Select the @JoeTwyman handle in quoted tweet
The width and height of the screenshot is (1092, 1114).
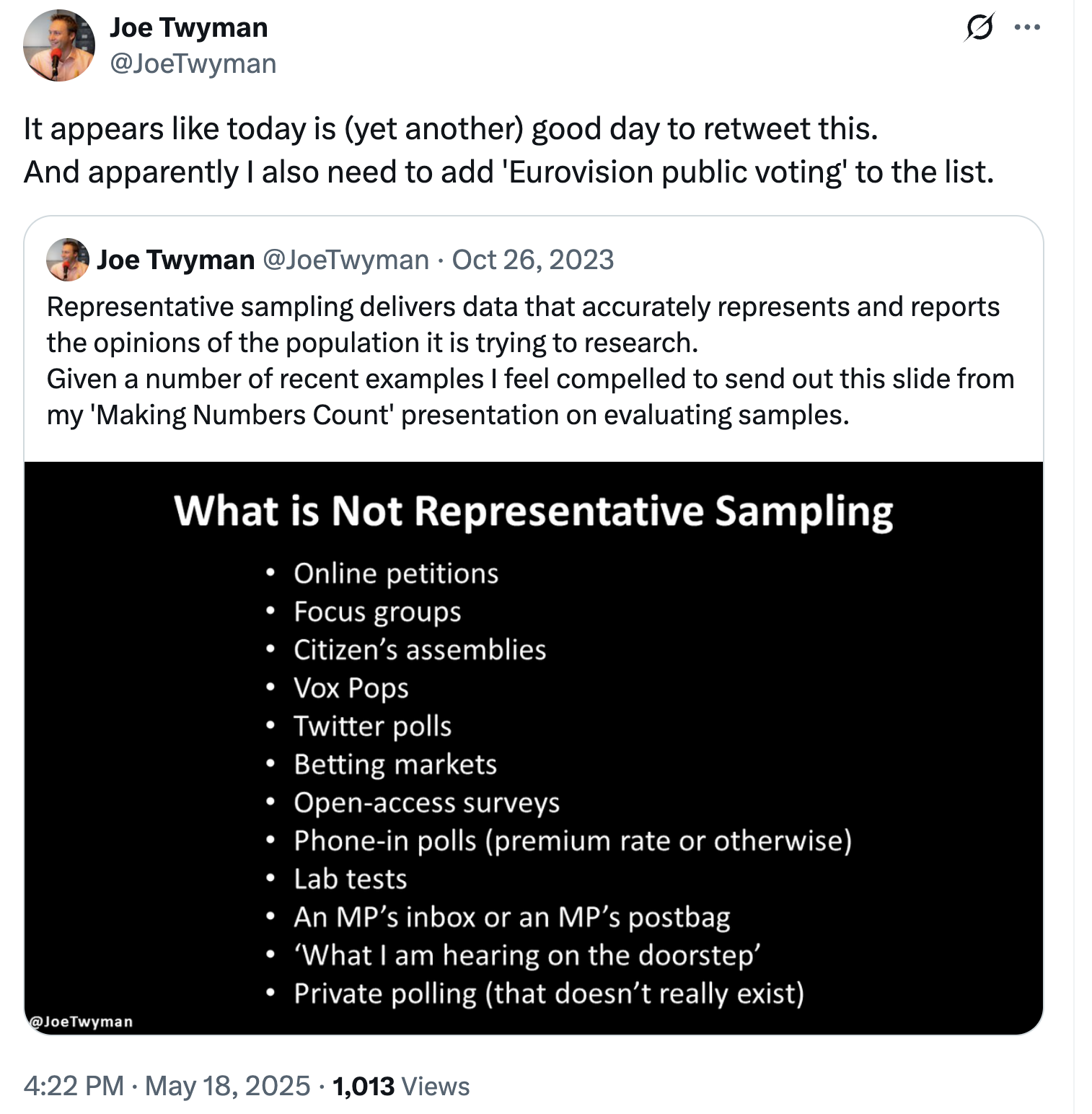(346, 260)
